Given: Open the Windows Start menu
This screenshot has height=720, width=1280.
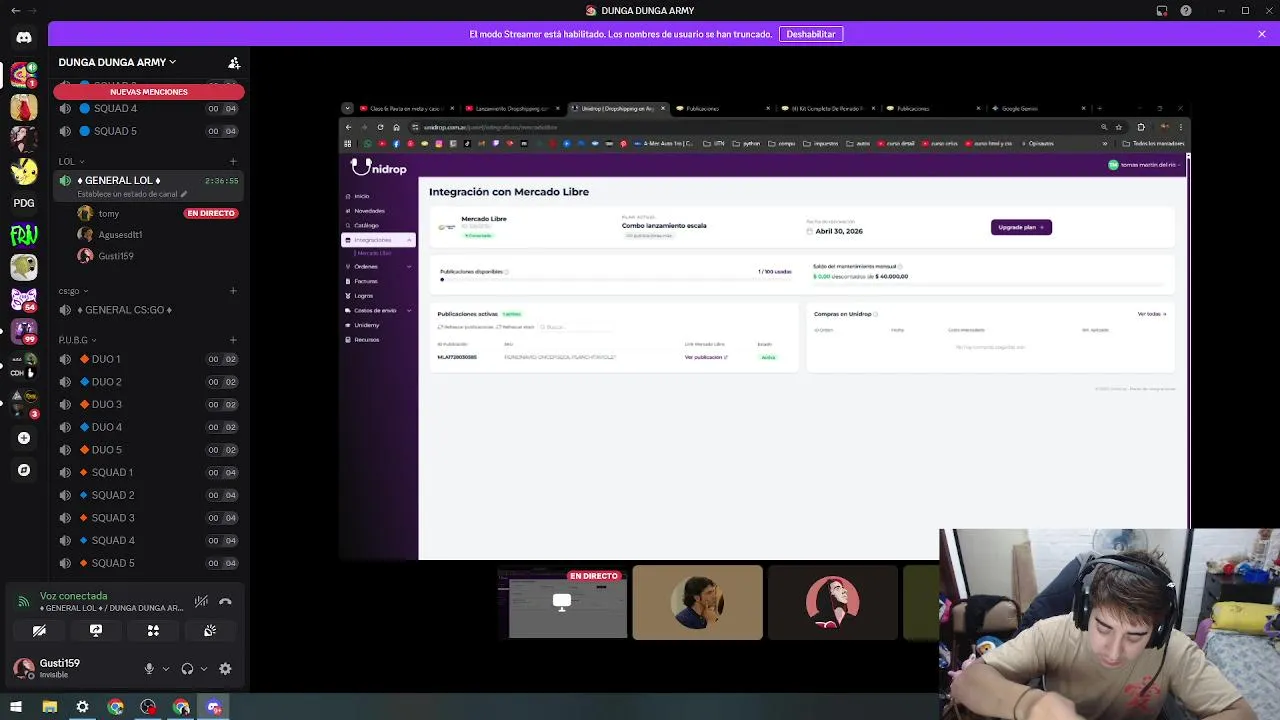Looking at the screenshot, I should [x=16, y=707].
